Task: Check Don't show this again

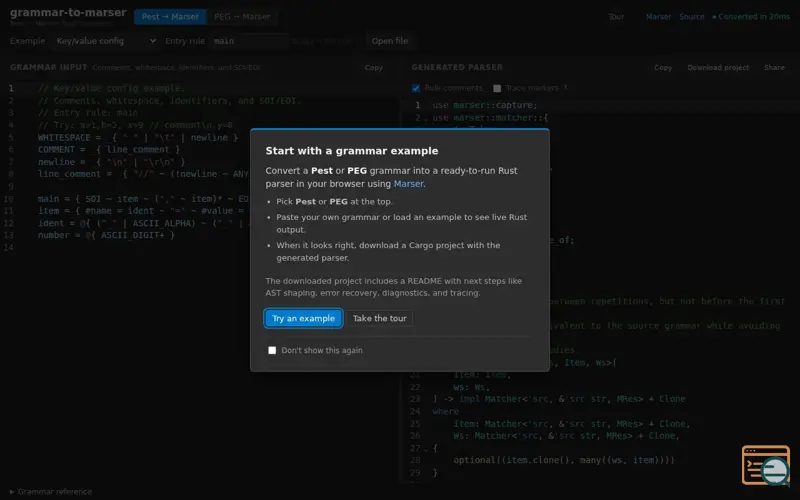Action: click(x=272, y=351)
